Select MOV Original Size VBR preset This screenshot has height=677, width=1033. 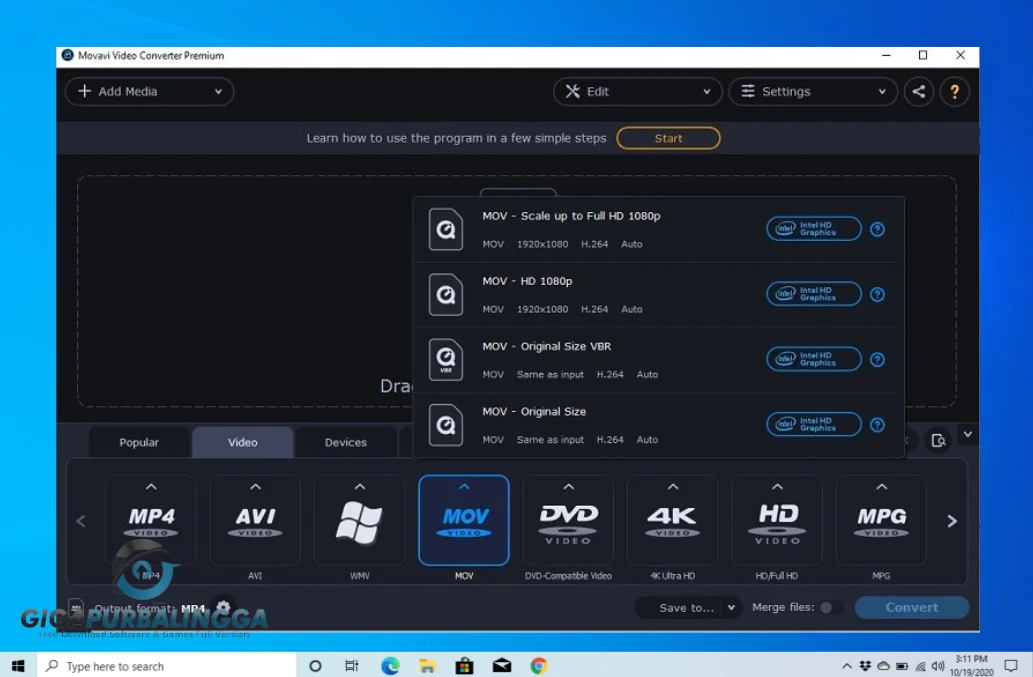coord(658,360)
